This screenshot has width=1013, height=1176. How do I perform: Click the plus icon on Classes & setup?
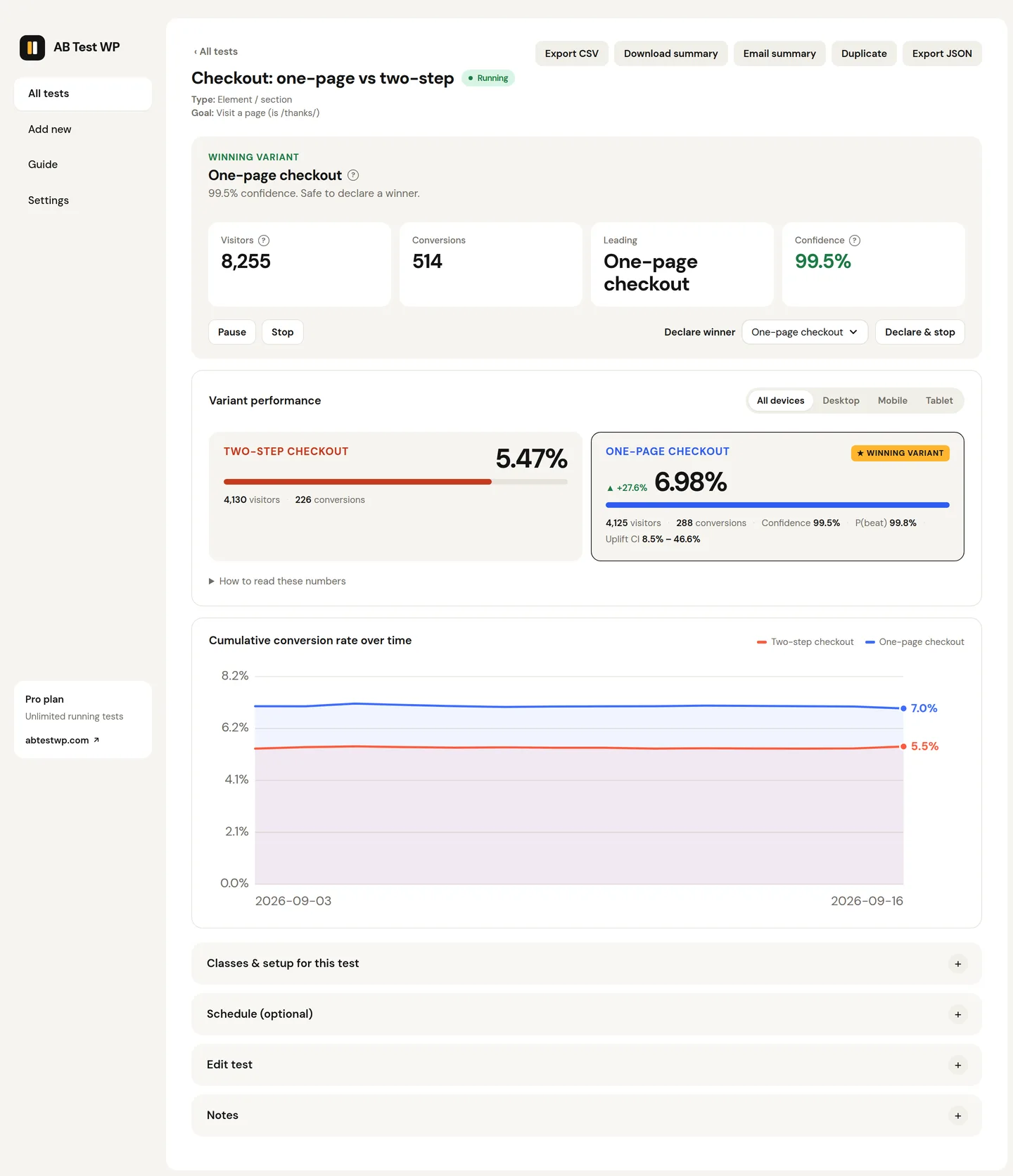click(958, 964)
